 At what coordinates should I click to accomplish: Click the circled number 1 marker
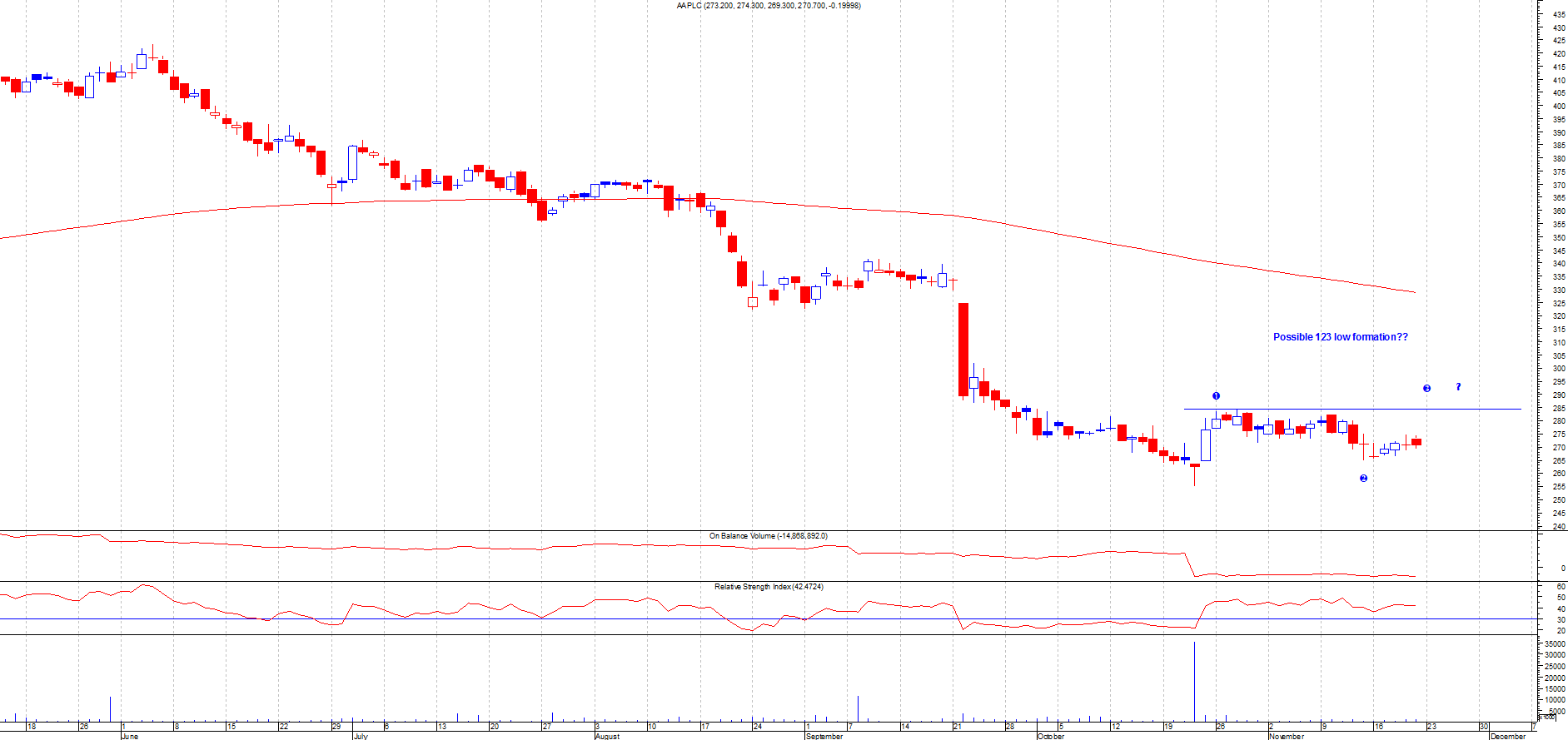pyautogui.click(x=1216, y=396)
